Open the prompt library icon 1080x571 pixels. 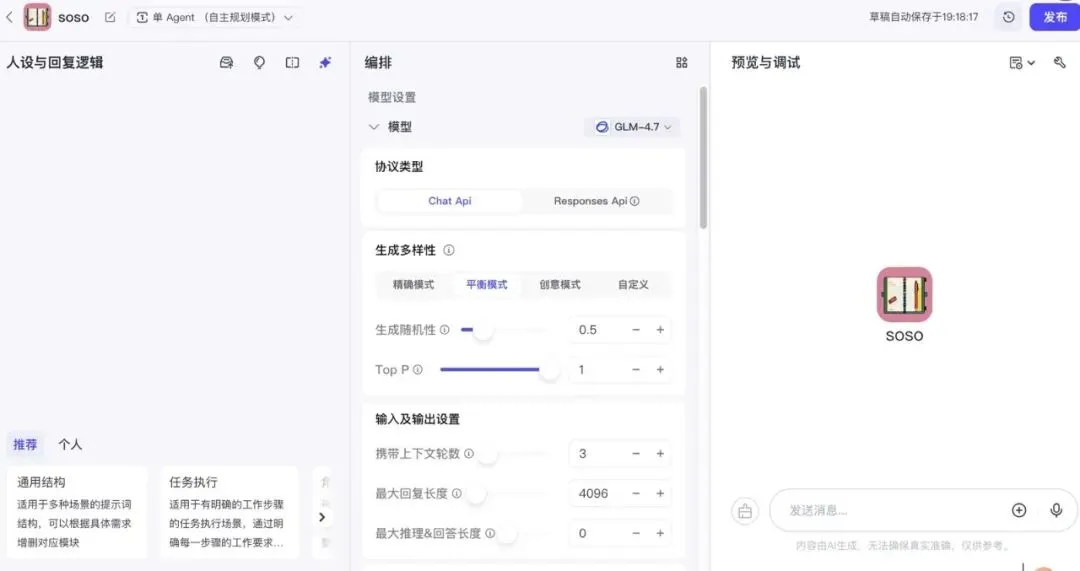tap(226, 63)
